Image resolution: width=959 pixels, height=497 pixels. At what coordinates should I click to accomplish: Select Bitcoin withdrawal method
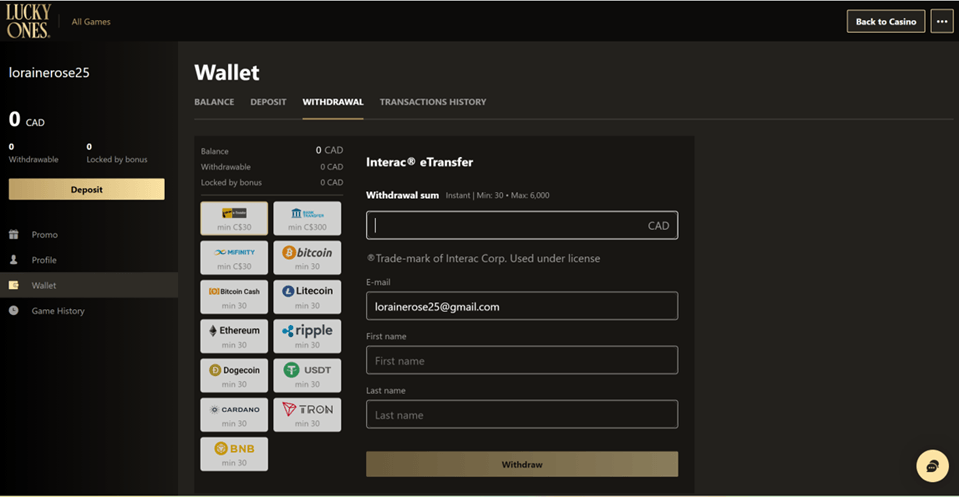[307, 257]
